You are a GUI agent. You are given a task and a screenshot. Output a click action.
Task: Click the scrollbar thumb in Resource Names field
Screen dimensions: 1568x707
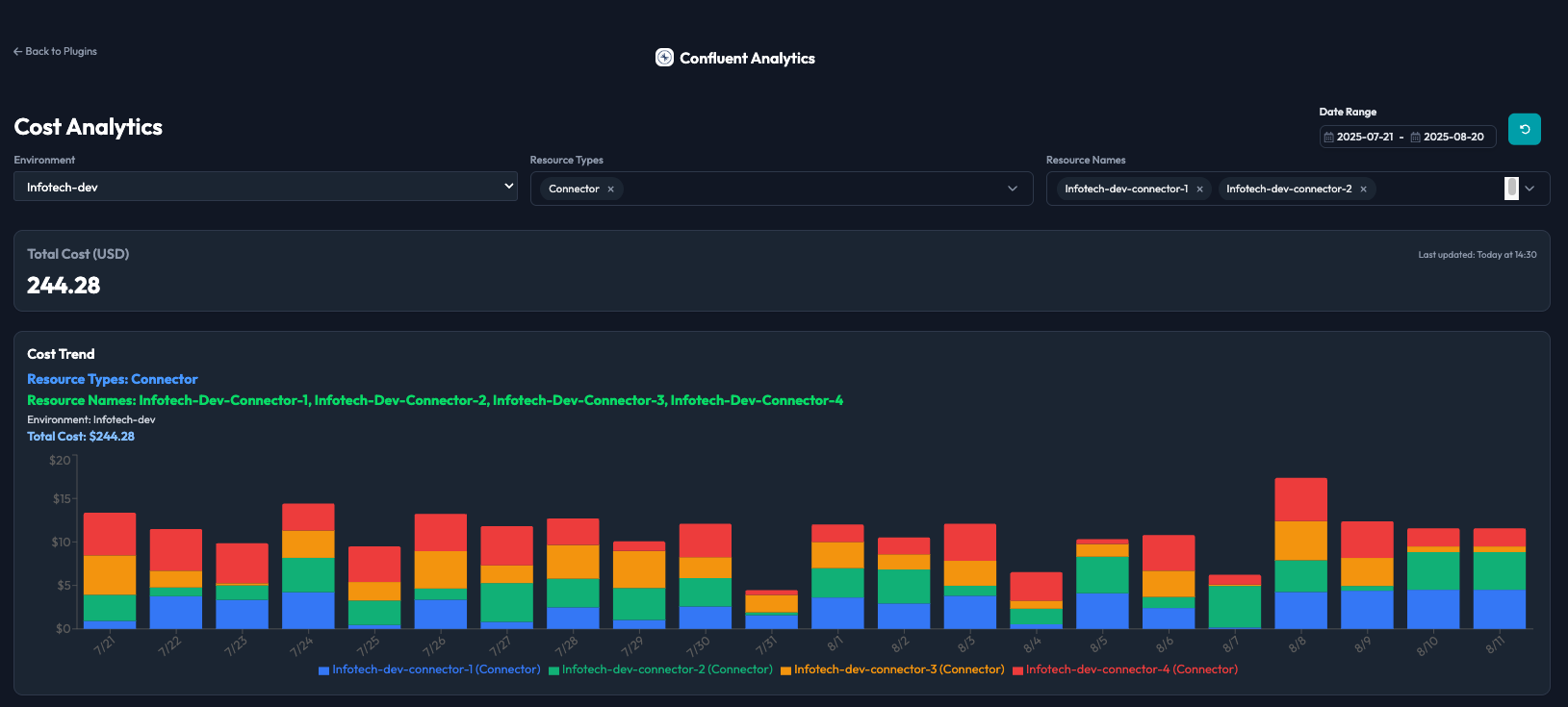point(1511,189)
